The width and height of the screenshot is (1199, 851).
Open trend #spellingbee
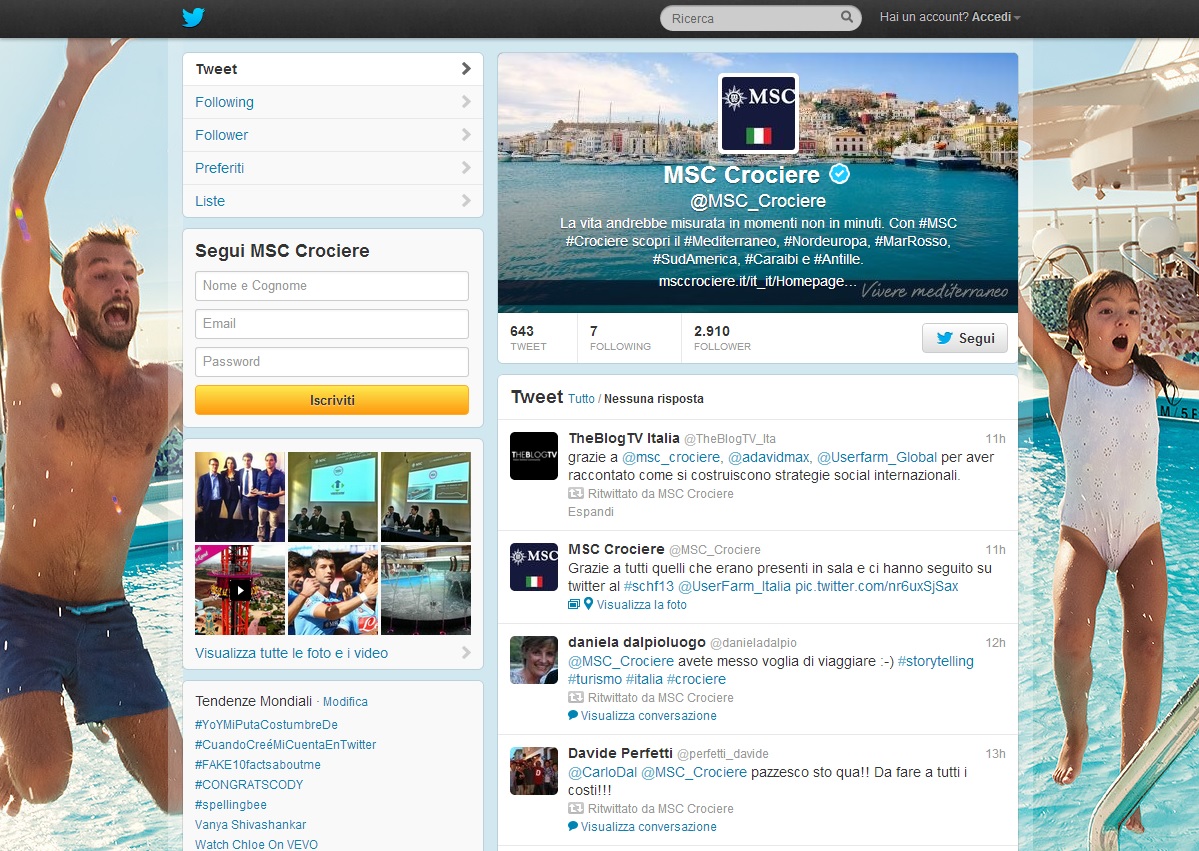pyautogui.click(x=230, y=804)
